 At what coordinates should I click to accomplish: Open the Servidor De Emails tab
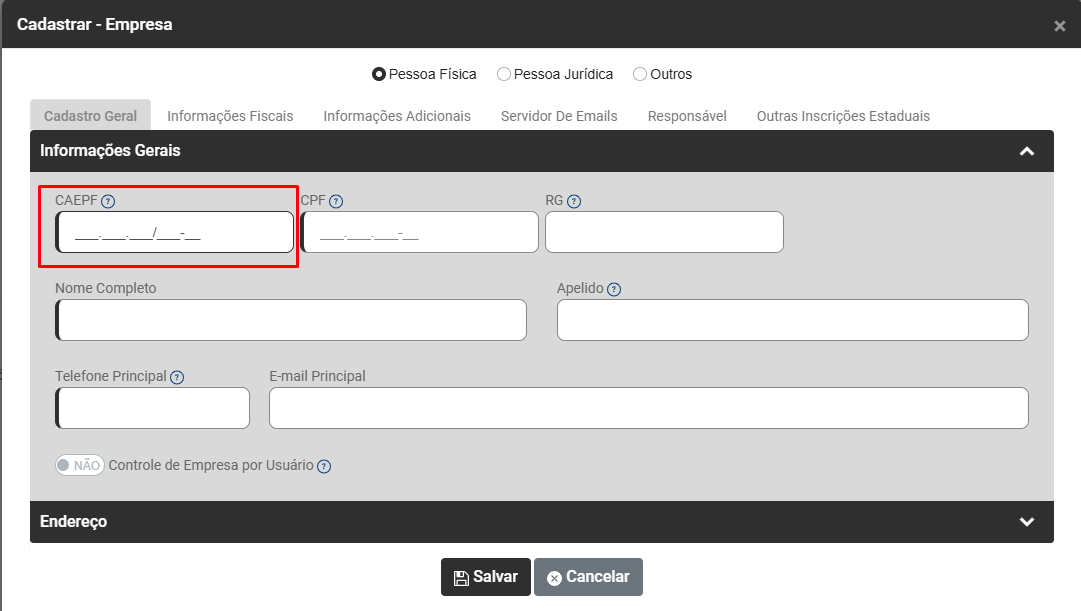point(559,116)
